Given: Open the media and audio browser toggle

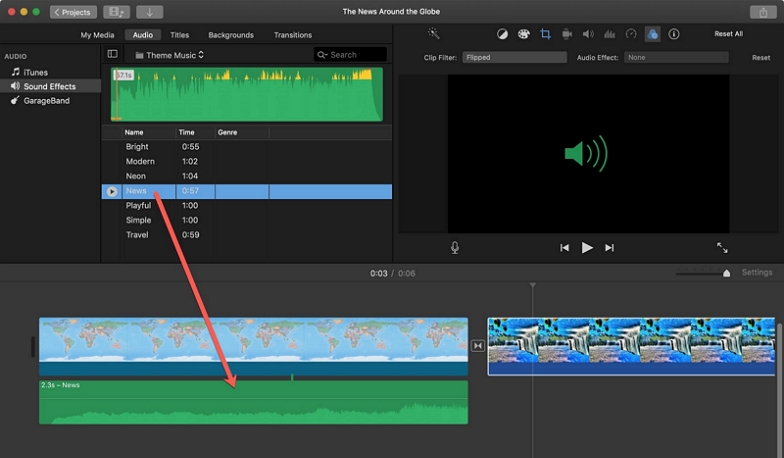Looking at the screenshot, I should pyautogui.click(x=116, y=12).
